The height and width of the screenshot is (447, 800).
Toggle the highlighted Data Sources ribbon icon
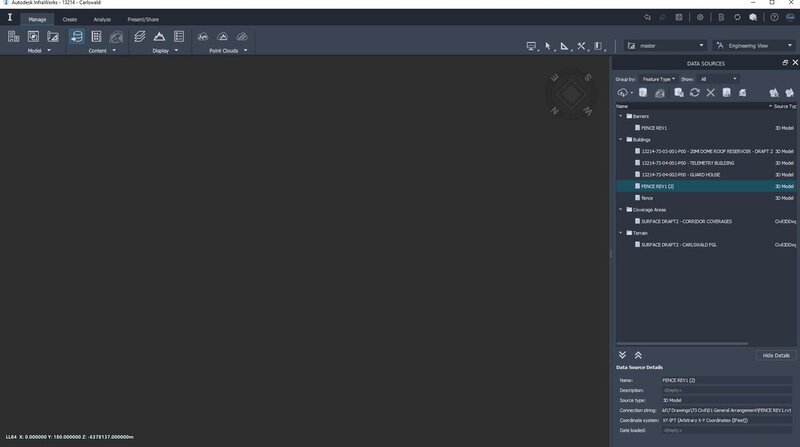point(77,36)
